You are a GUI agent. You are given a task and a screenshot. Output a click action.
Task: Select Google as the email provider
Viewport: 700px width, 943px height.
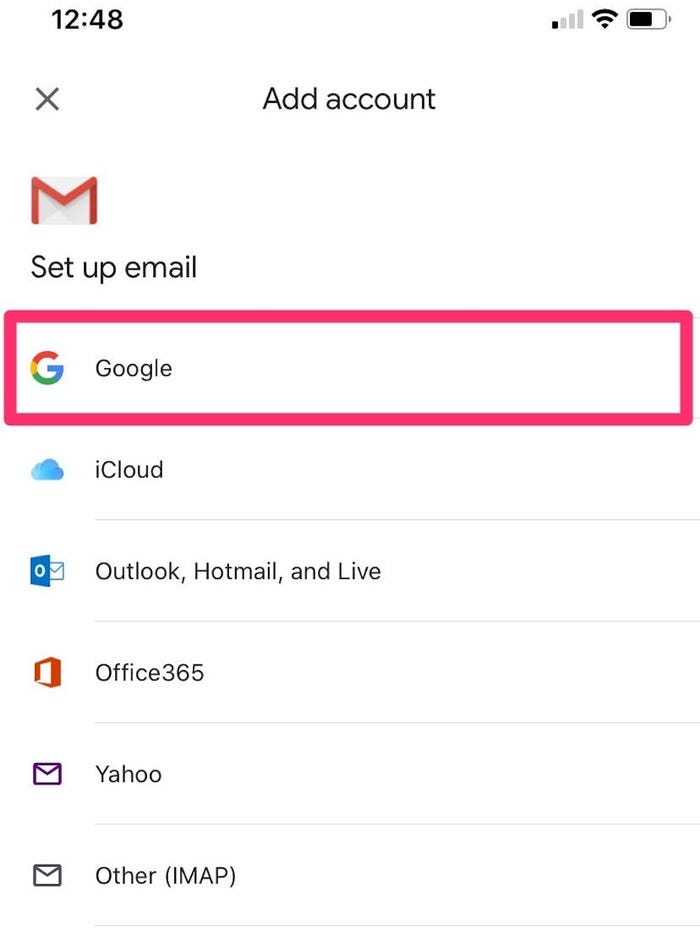(348, 367)
